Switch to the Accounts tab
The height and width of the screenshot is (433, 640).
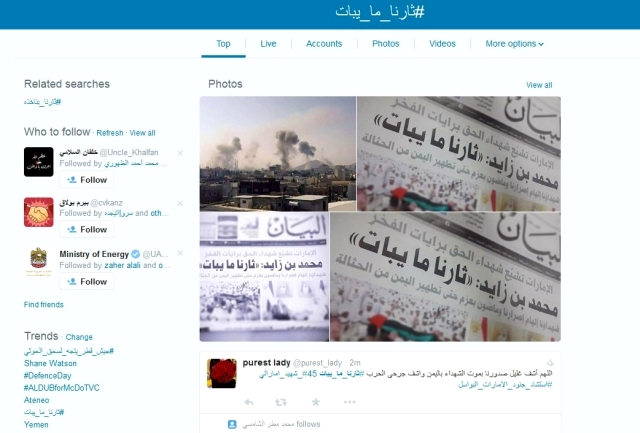[x=324, y=44]
